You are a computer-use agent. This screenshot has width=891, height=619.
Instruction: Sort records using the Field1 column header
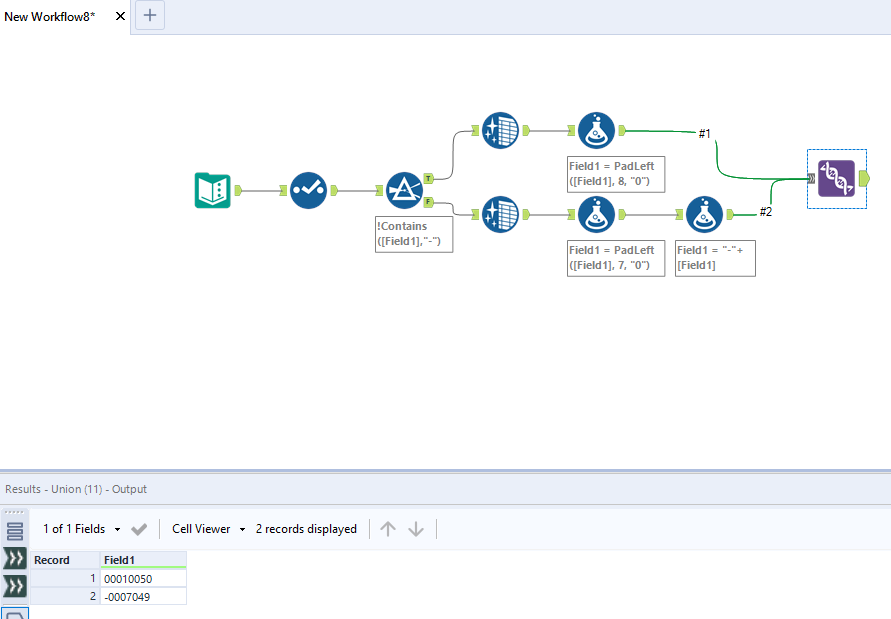point(121,559)
